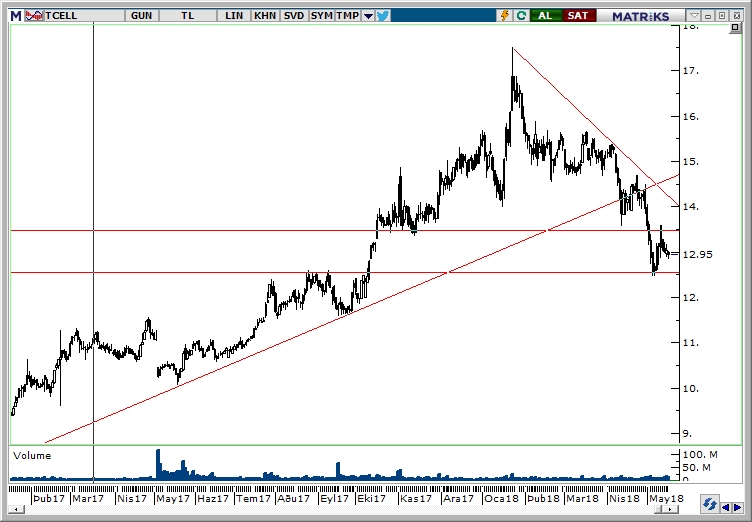Click the Haz17 date axis label

213,498
